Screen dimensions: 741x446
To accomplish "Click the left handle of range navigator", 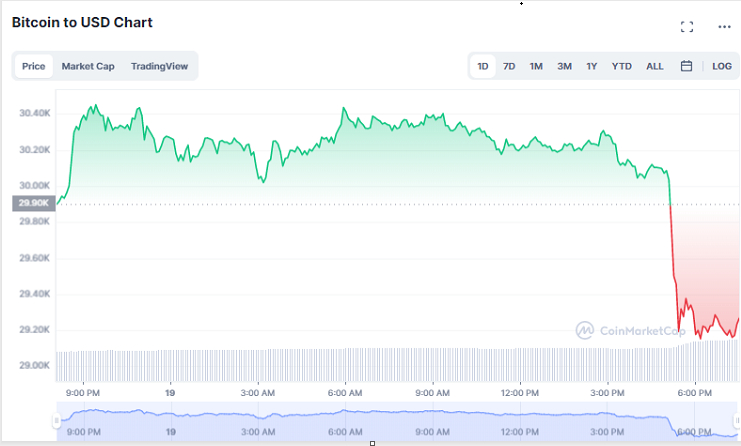I will 57,421.
